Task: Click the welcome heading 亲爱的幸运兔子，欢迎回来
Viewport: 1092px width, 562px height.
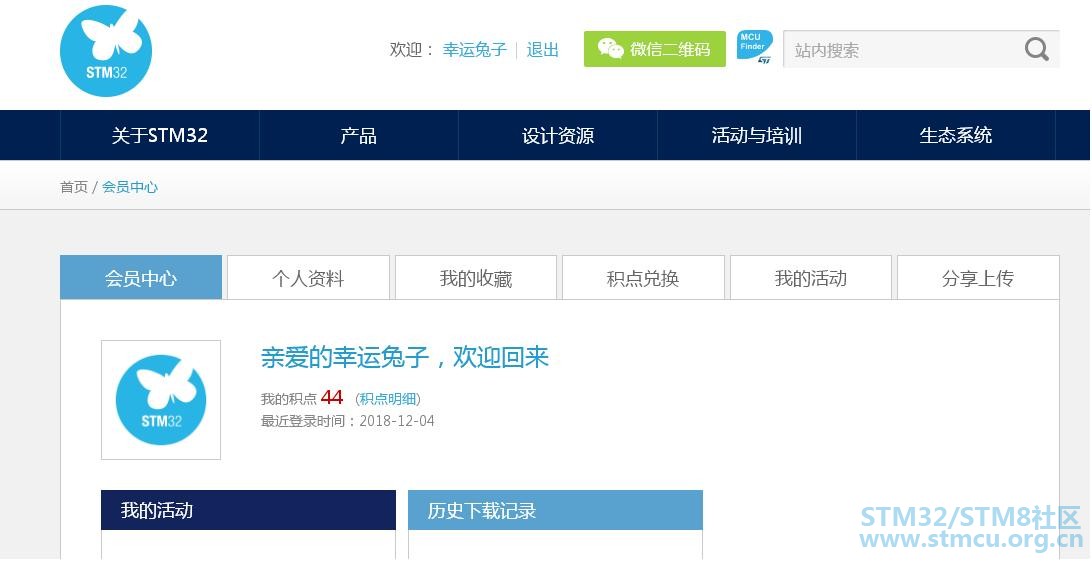Action: (405, 357)
